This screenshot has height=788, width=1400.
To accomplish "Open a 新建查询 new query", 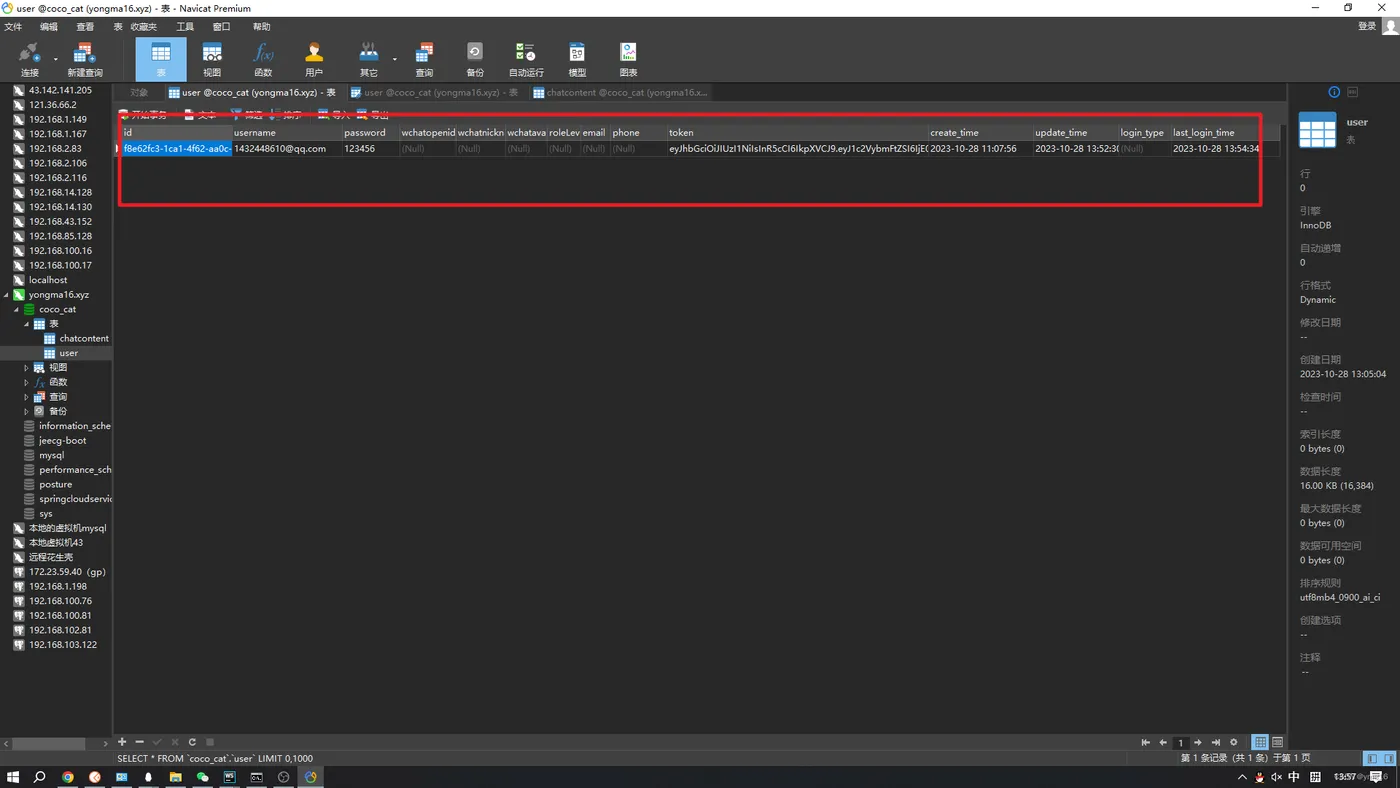I will point(85,59).
